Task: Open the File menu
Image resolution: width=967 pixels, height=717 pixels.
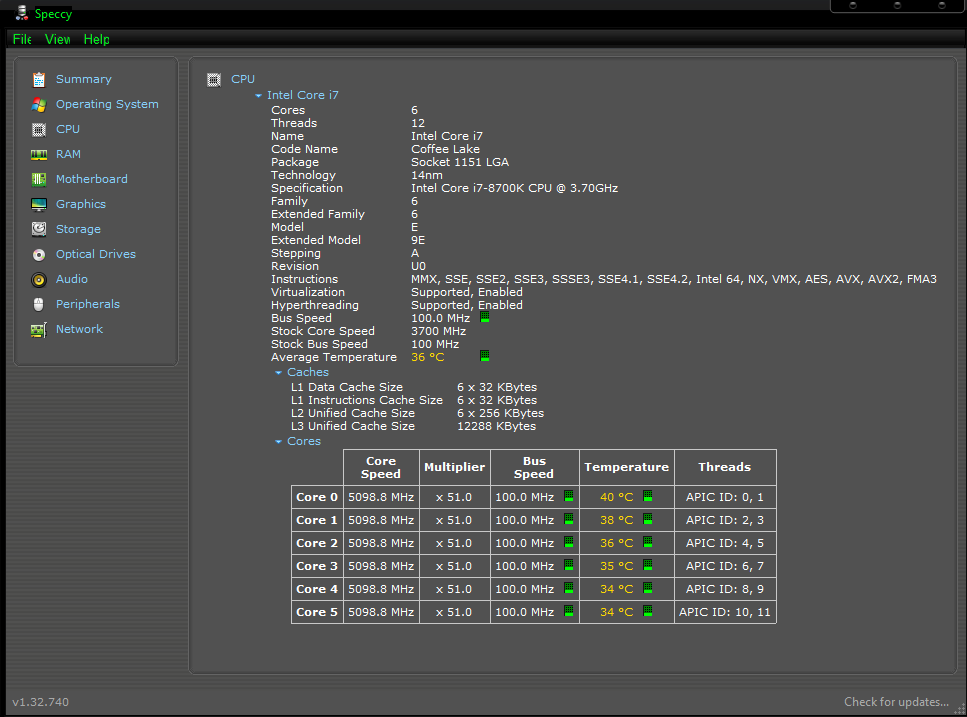Action: point(22,39)
